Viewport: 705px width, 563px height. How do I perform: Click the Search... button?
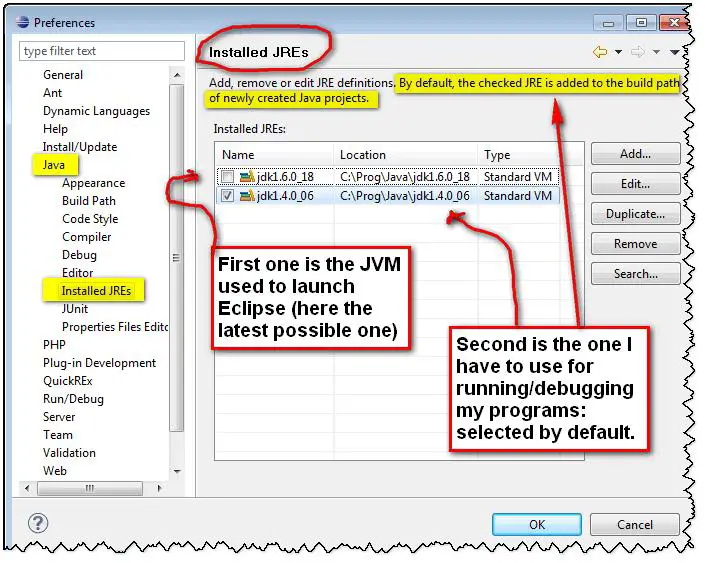tap(635, 273)
